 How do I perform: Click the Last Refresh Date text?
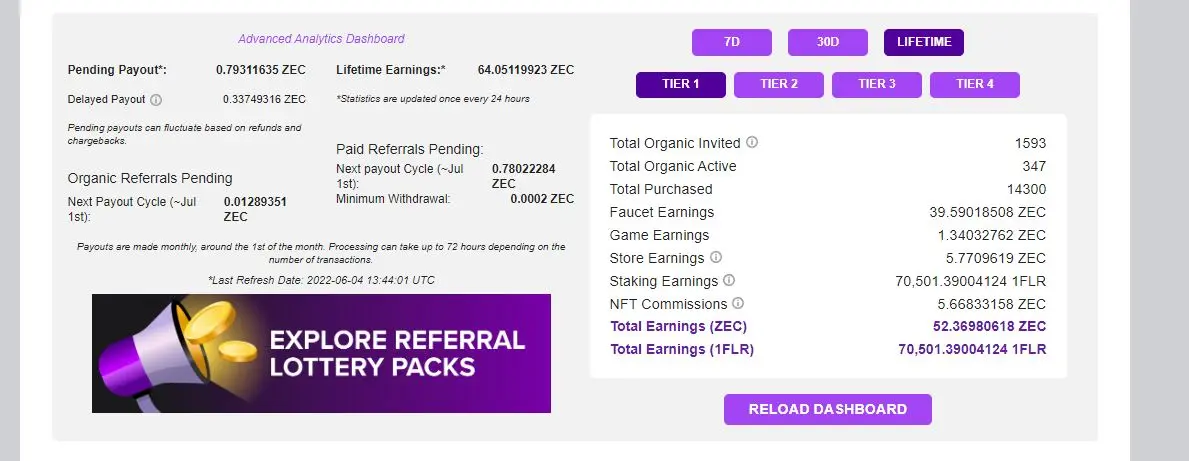[x=322, y=281]
